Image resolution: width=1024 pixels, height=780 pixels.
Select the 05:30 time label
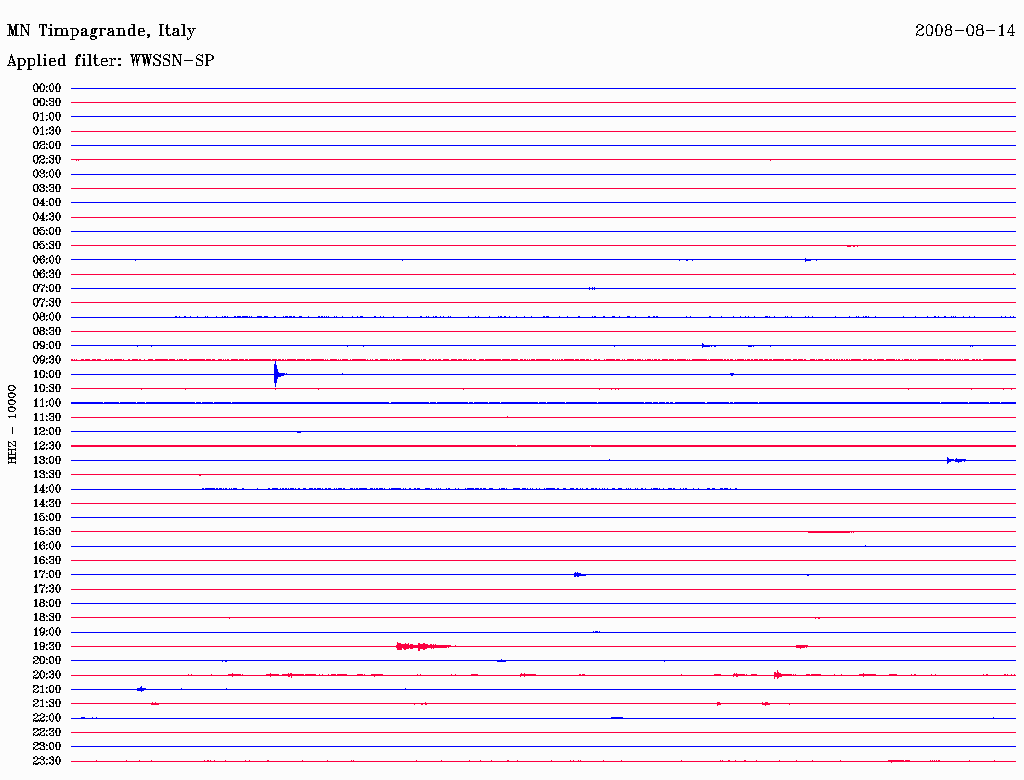[x=47, y=246]
